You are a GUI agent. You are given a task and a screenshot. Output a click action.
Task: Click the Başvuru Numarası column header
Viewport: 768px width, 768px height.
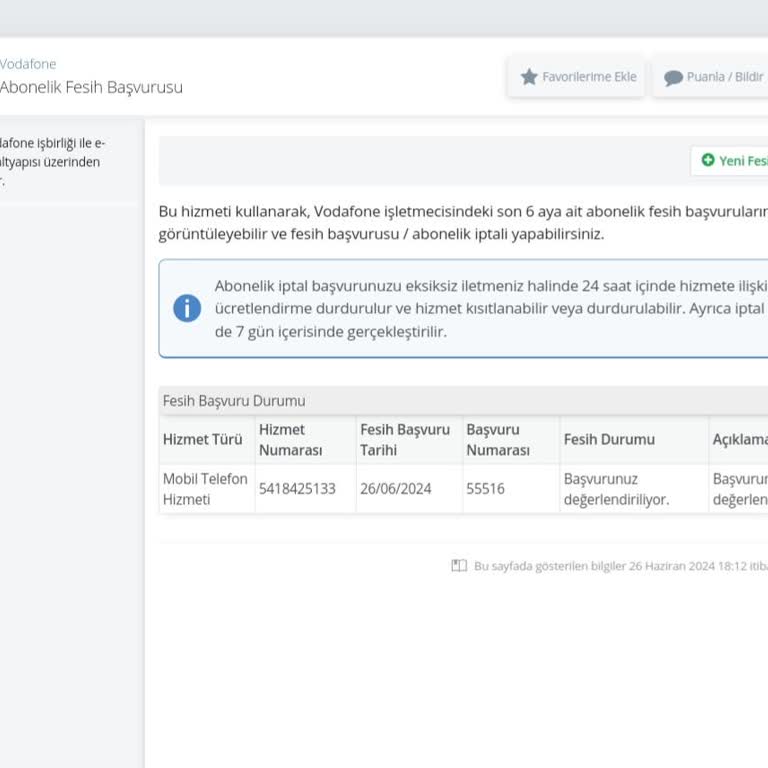[x=498, y=440]
